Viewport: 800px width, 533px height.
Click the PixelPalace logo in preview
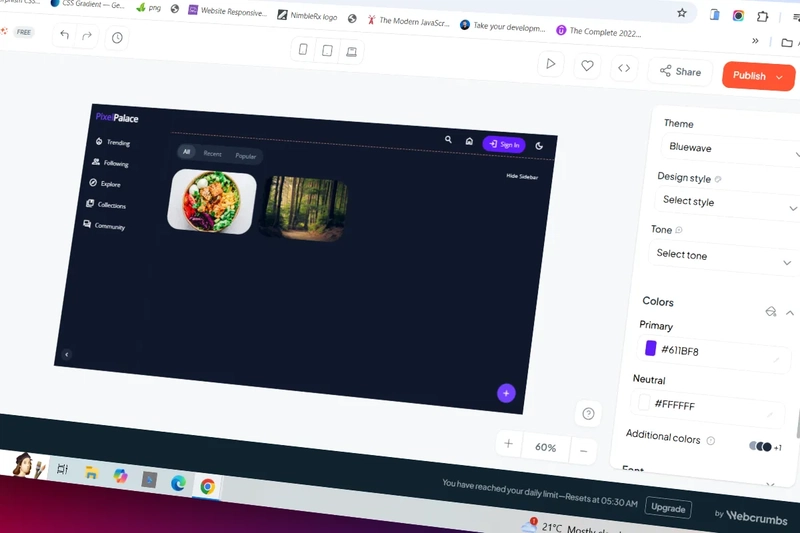(x=117, y=118)
